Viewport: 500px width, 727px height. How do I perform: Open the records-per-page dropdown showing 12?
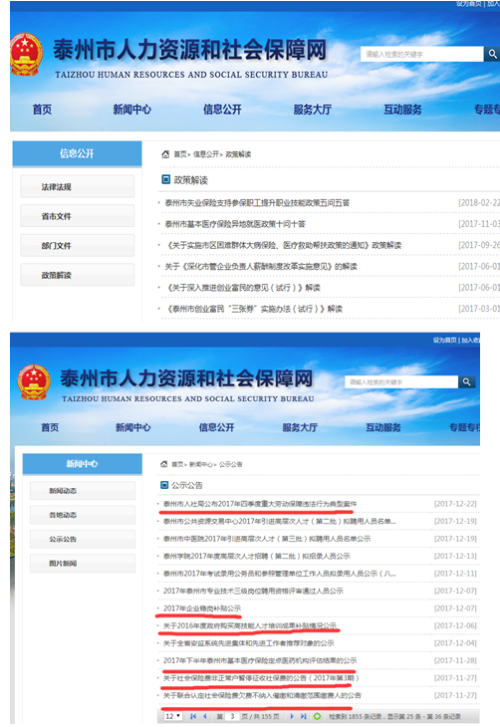point(173,716)
